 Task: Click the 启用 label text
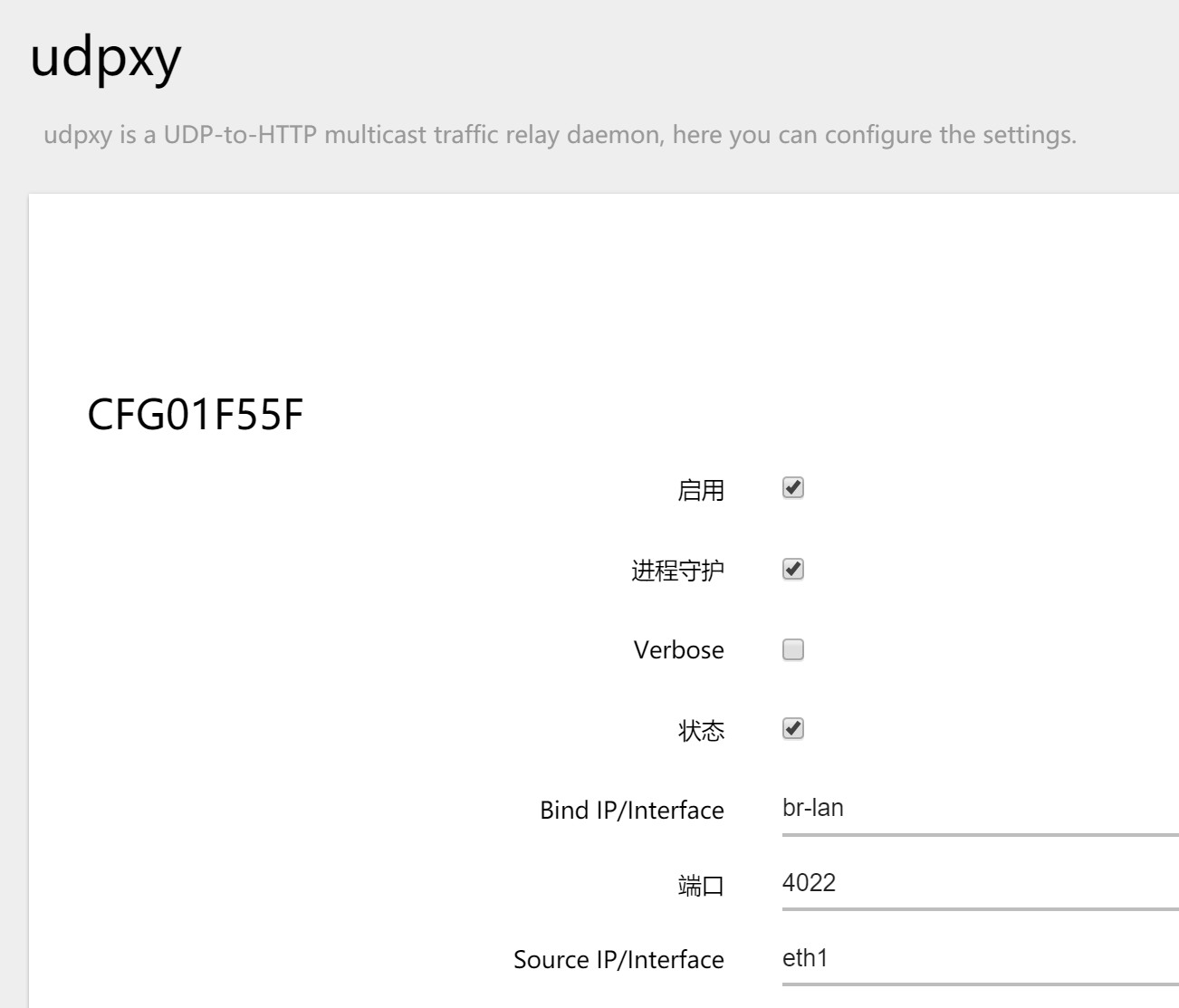click(x=700, y=491)
